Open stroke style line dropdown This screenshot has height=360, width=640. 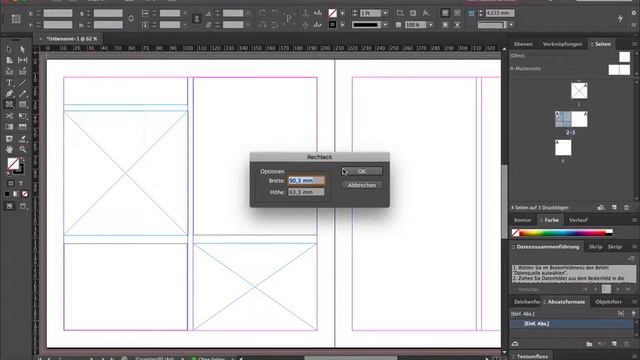pos(384,25)
